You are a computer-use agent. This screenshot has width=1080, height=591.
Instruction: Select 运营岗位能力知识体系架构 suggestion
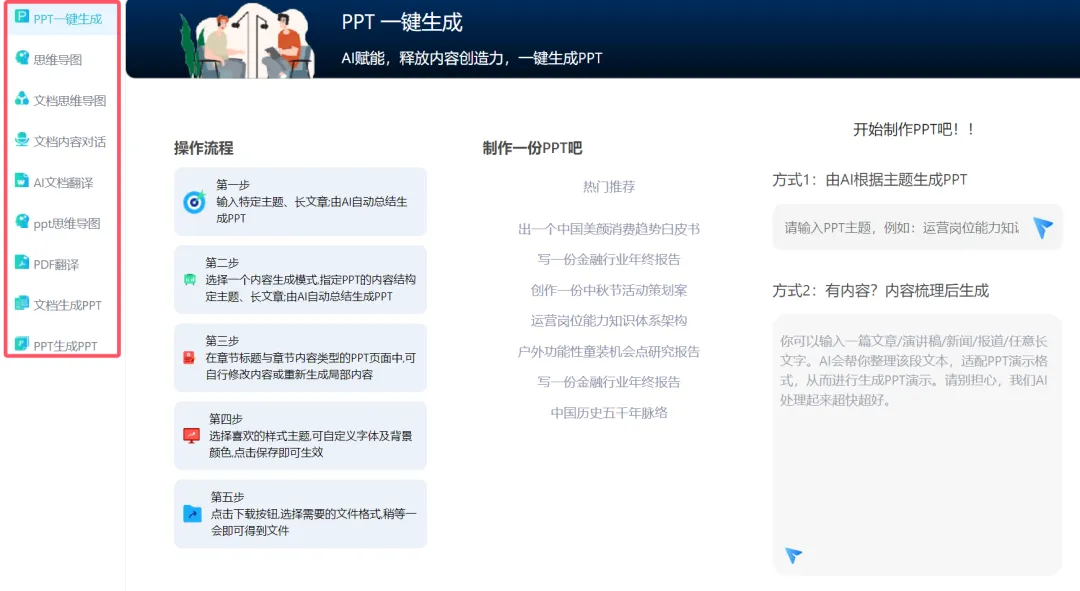(x=609, y=321)
